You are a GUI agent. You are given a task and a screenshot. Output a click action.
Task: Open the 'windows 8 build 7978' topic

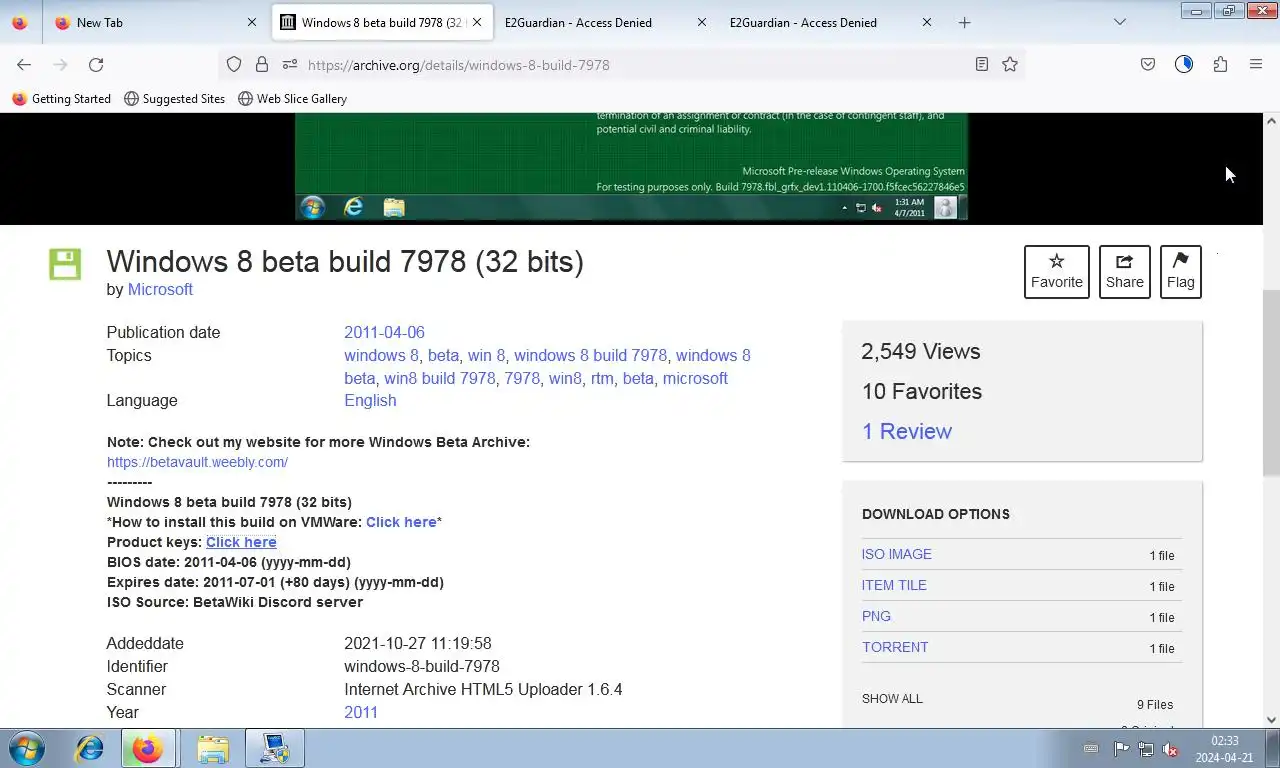tap(590, 355)
